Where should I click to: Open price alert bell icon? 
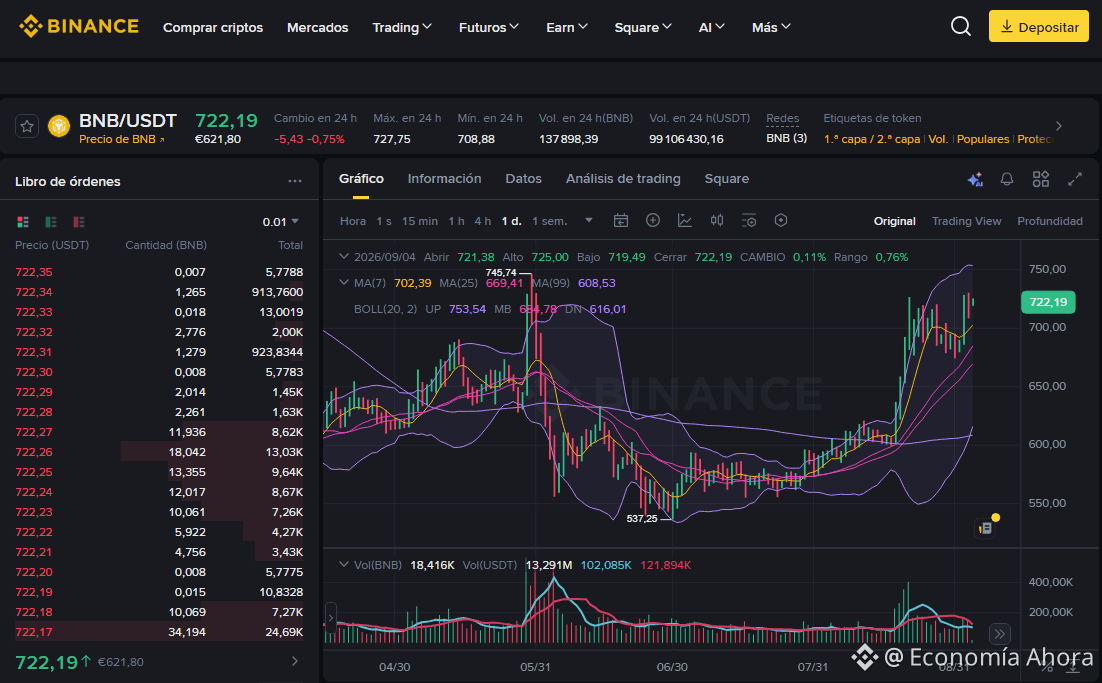click(1006, 179)
